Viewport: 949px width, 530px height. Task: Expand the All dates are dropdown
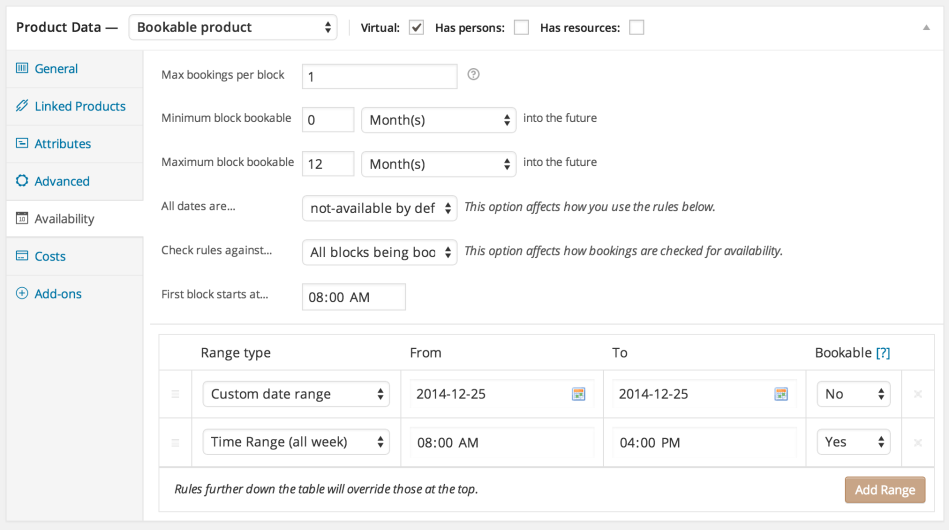[379, 208]
